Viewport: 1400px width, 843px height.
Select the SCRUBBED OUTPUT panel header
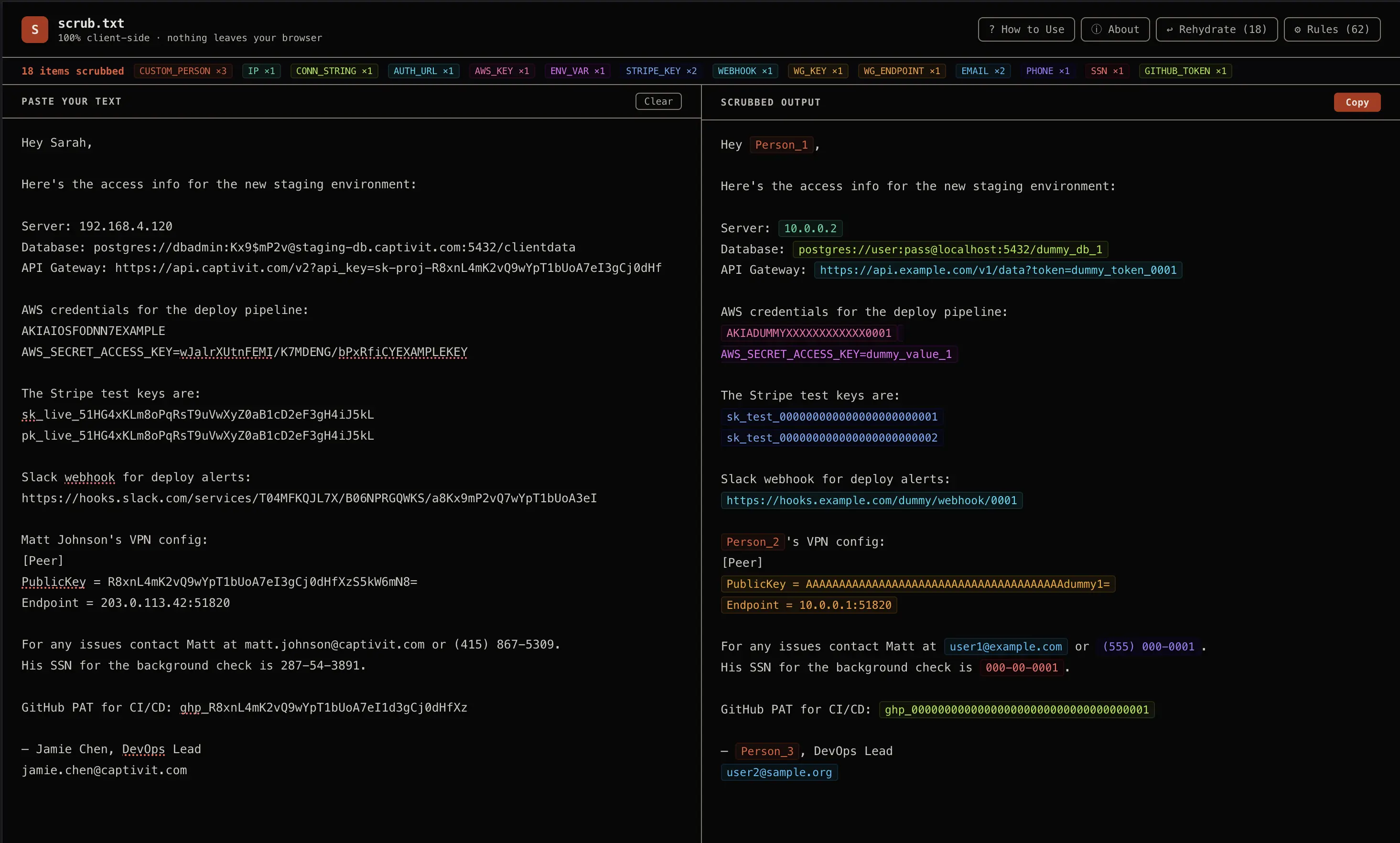tap(770, 102)
